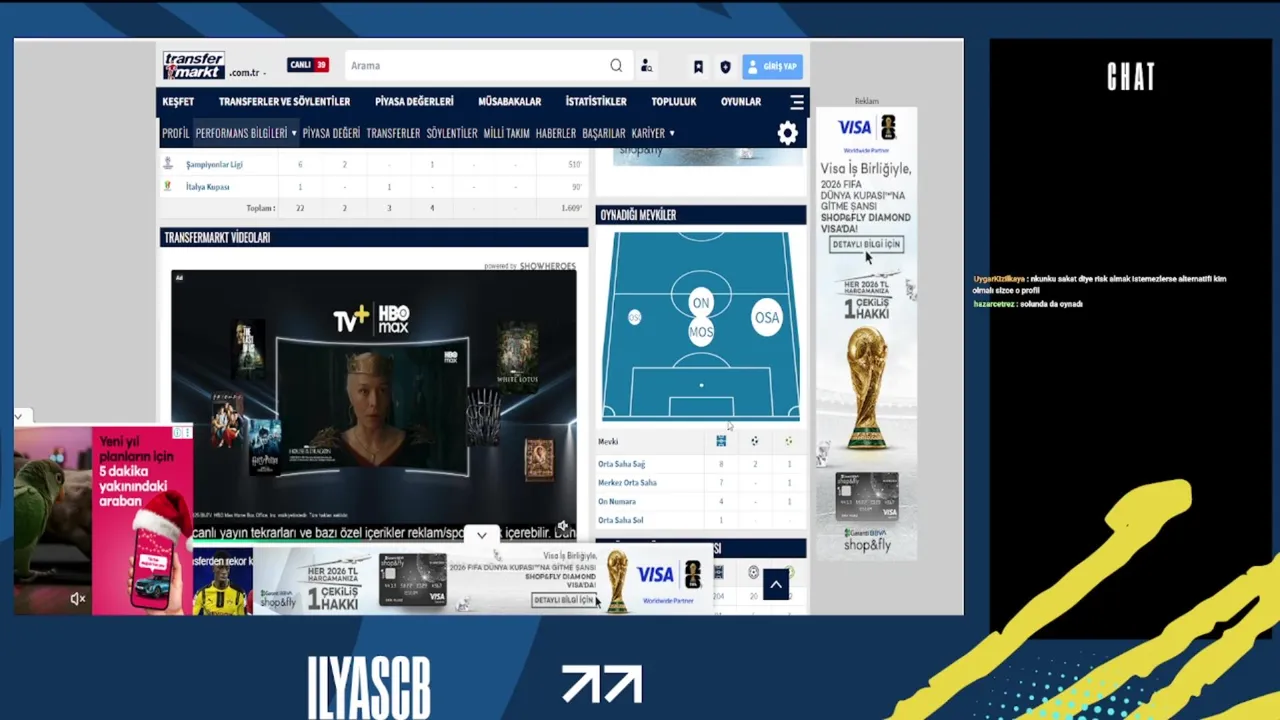The width and height of the screenshot is (1280, 720).
Task: Open the On Numara position link
Action: 617,502
